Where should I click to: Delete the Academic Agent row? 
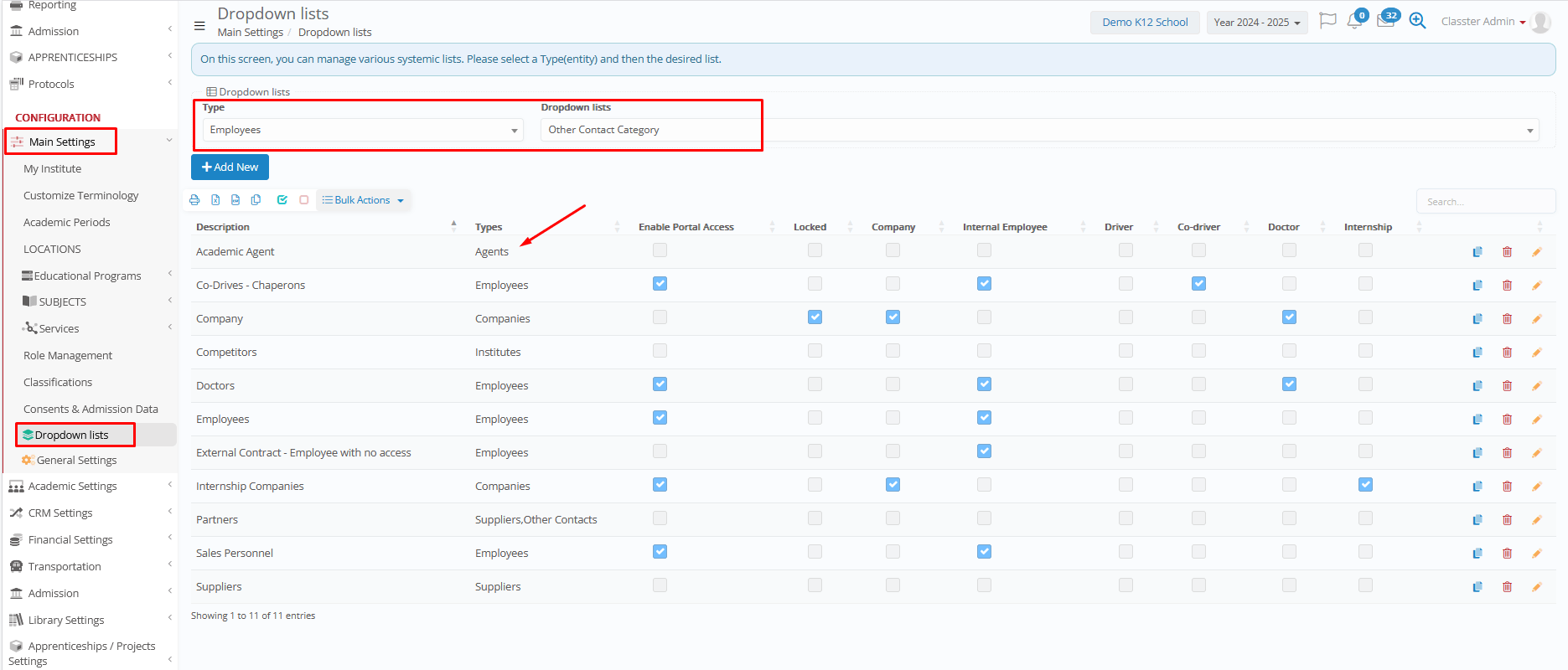point(1507,252)
